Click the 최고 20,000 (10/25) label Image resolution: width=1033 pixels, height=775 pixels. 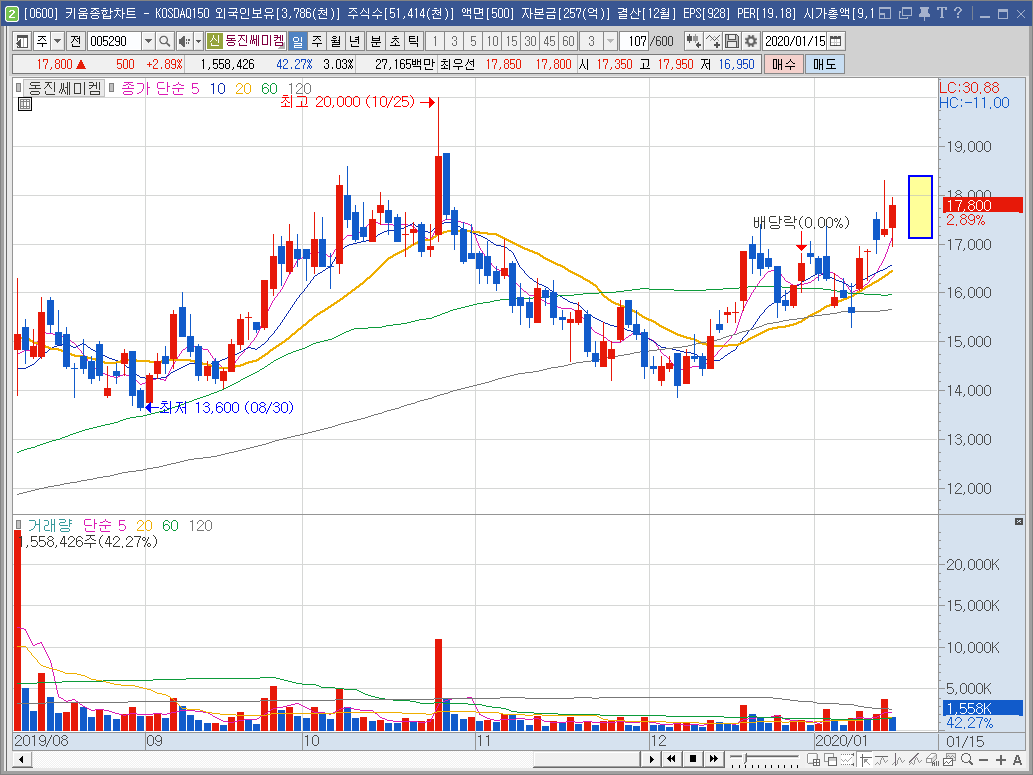(348, 101)
